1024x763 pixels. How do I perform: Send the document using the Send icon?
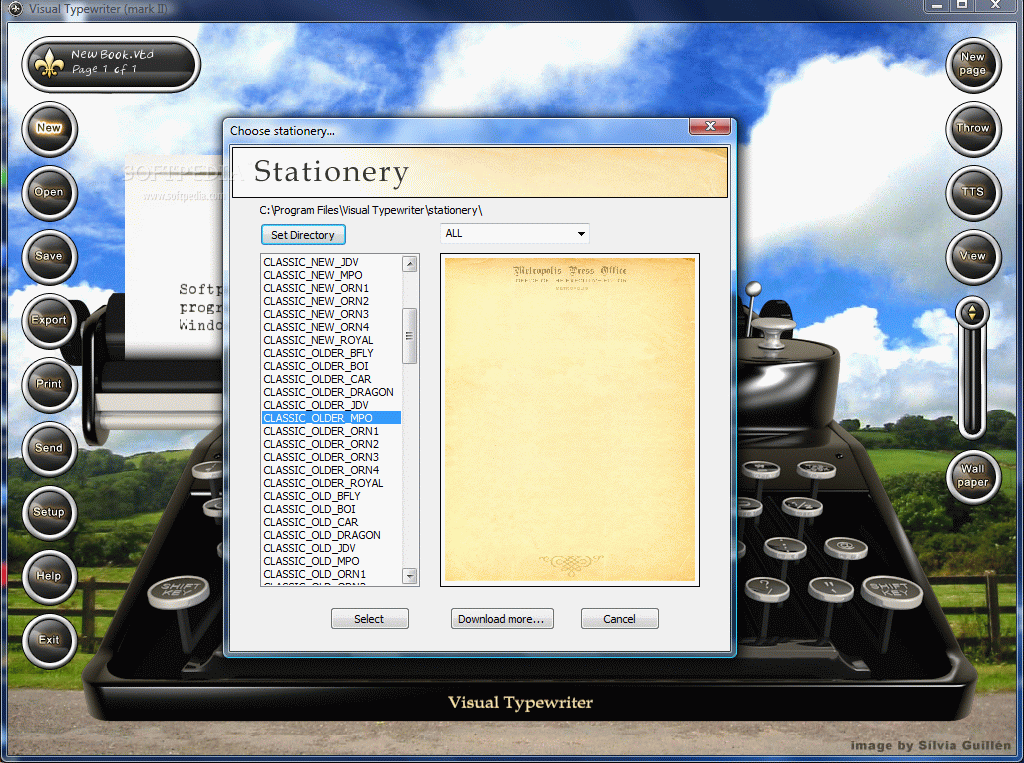click(x=49, y=449)
